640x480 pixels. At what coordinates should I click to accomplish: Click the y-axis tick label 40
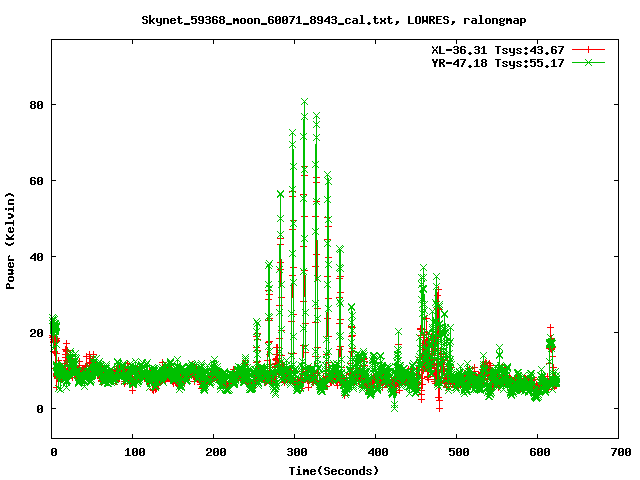(x=36, y=257)
